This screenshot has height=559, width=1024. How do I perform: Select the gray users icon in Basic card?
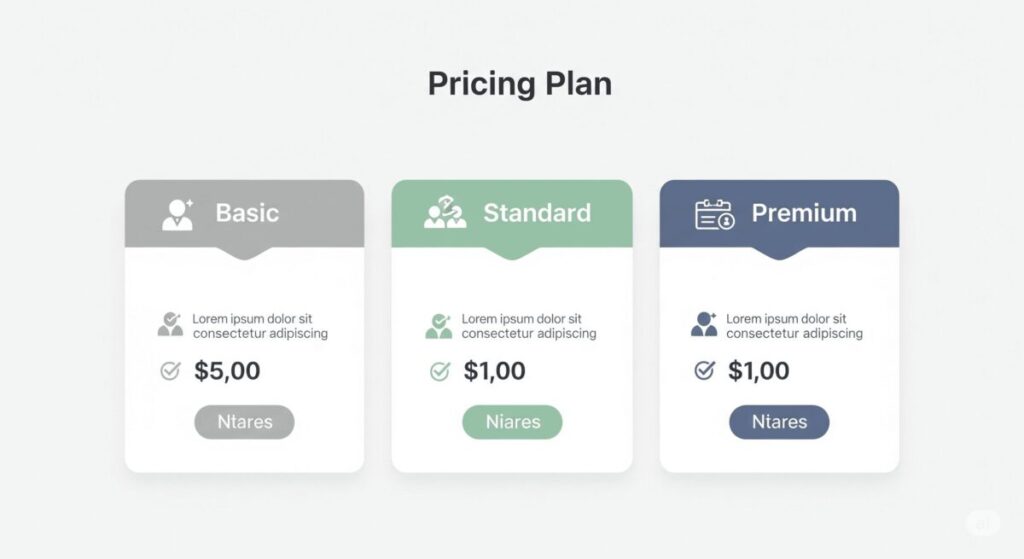click(x=170, y=325)
